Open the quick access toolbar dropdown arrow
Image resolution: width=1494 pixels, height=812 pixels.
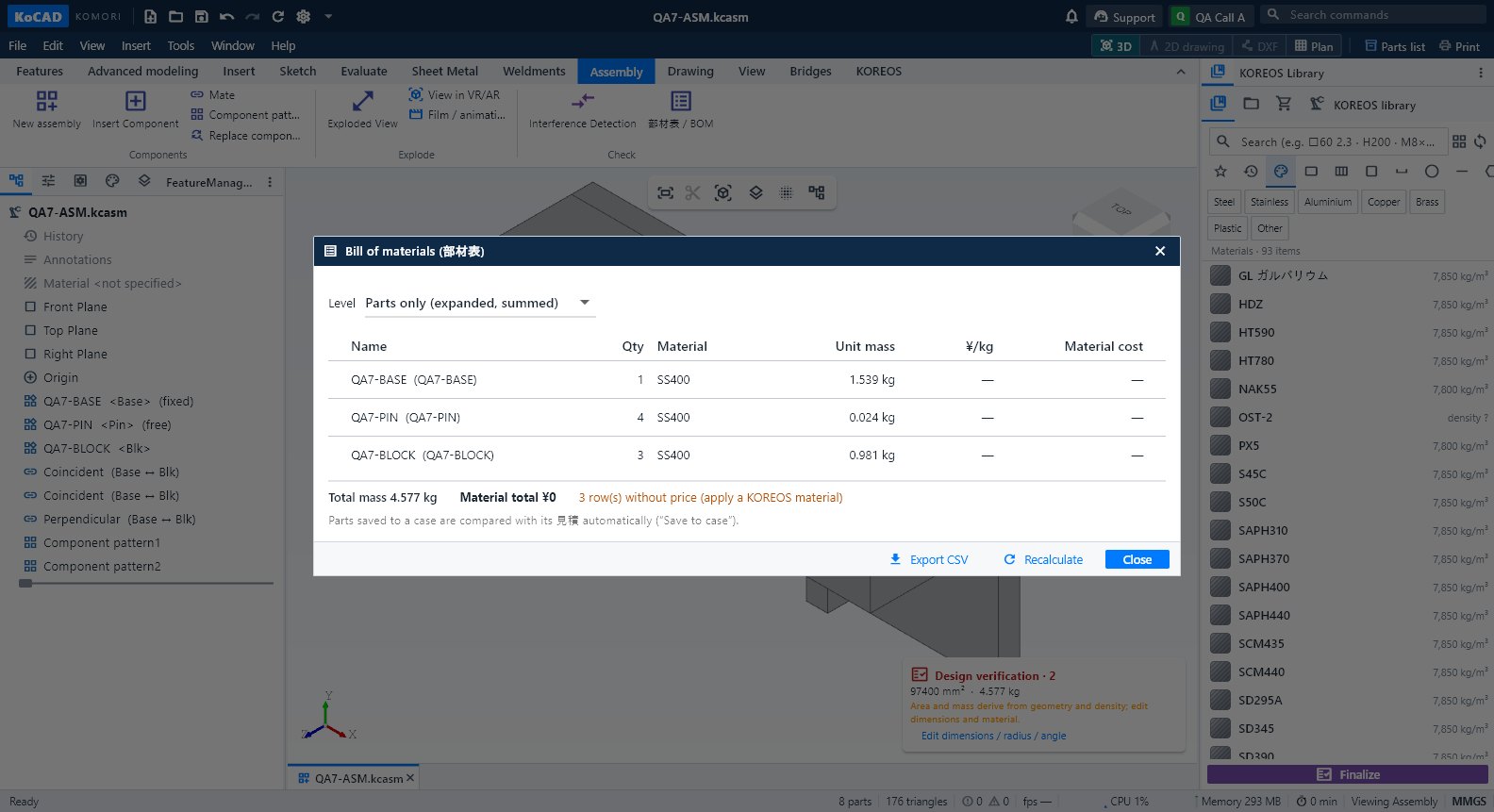click(328, 16)
